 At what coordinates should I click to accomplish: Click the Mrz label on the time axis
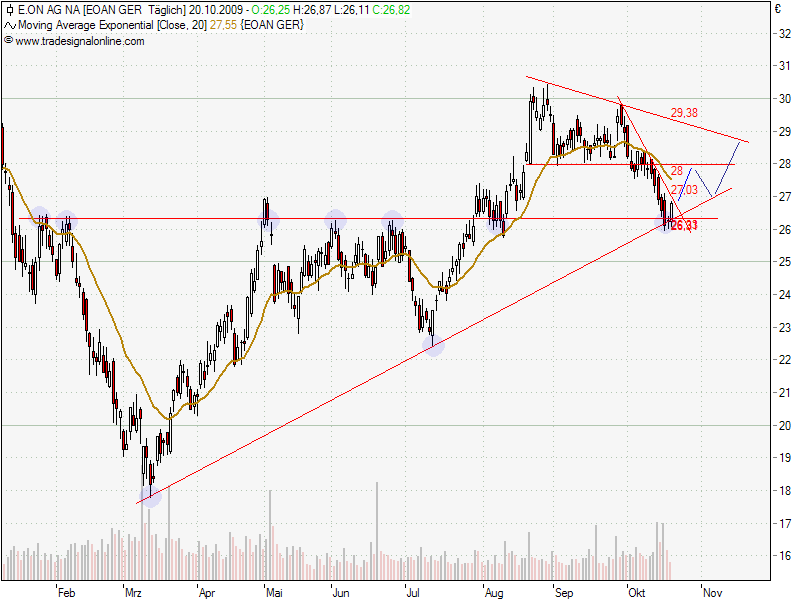pyautogui.click(x=133, y=592)
